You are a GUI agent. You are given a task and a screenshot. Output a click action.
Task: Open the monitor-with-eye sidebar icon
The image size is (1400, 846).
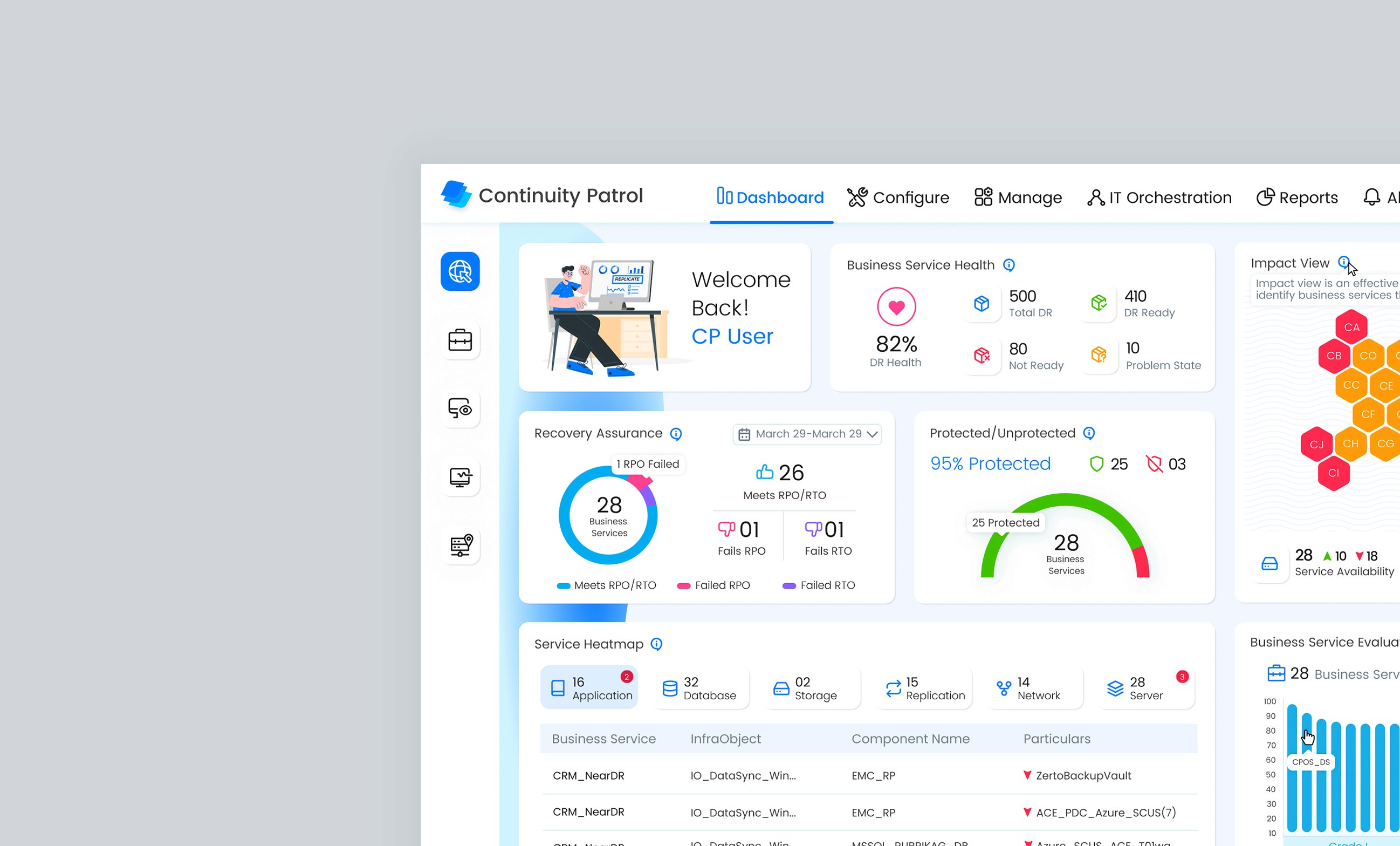(460, 408)
